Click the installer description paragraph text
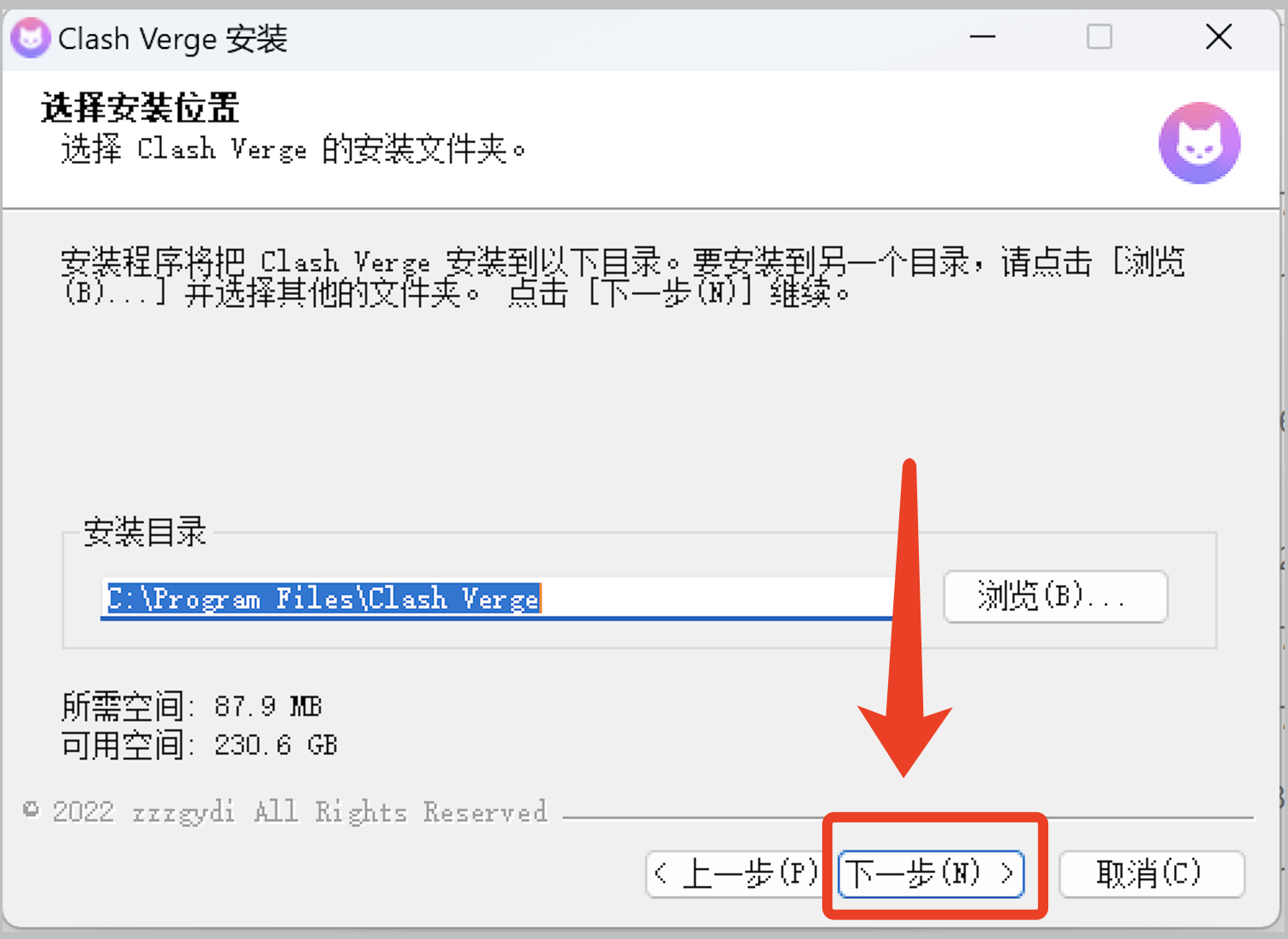Image resolution: width=1288 pixels, height=939 pixels. click(x=623, y=277)
